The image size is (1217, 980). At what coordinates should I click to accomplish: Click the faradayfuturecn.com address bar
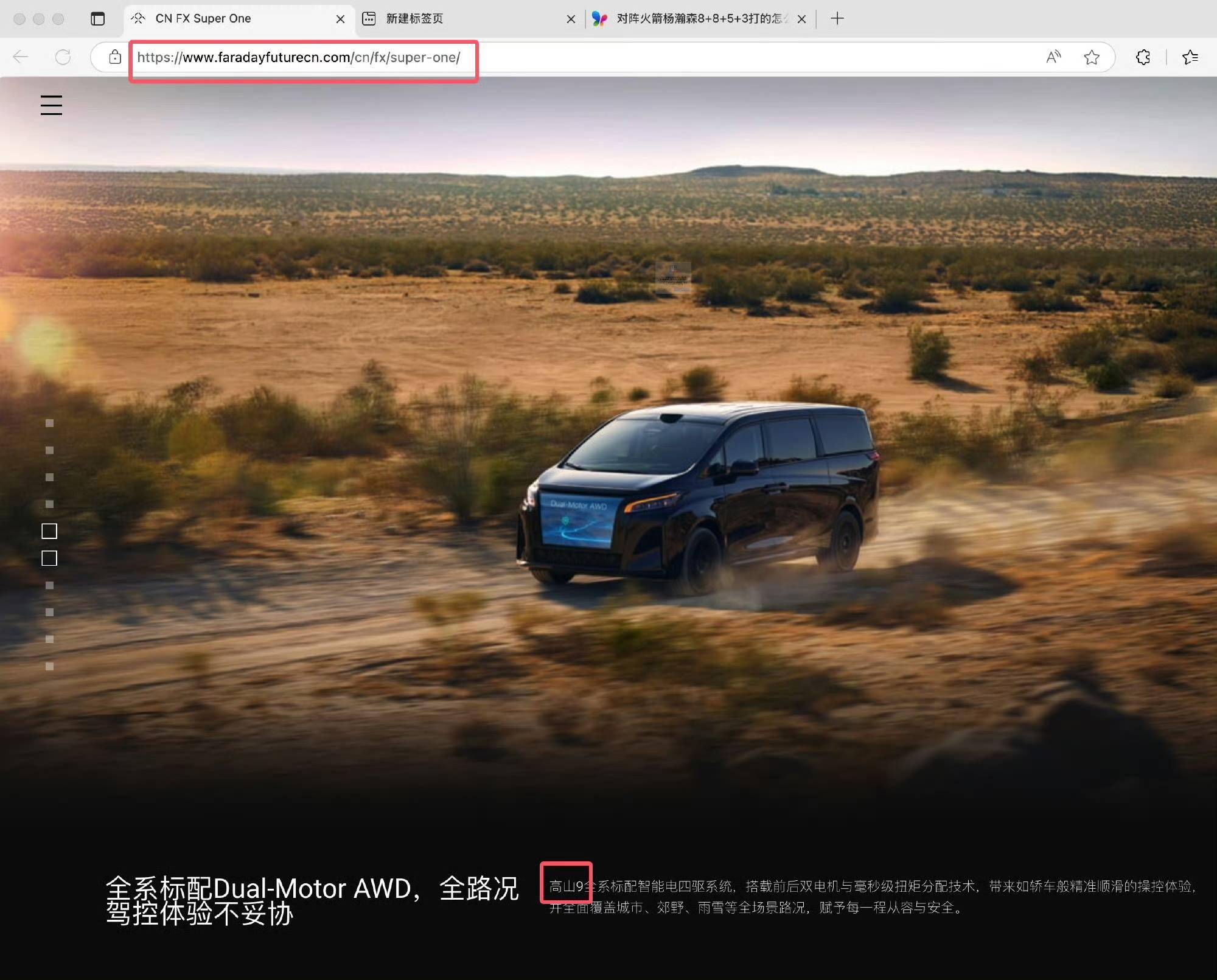(298, 57)
